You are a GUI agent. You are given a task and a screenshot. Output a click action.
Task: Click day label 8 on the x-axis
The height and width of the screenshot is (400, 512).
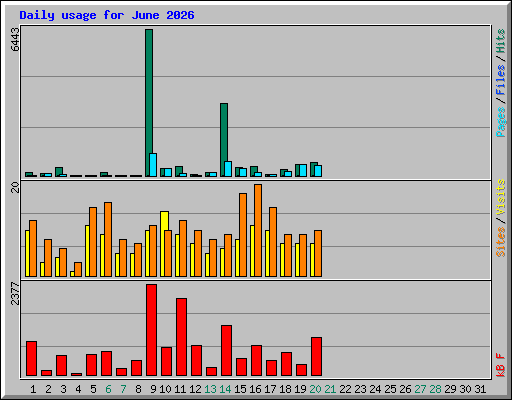[138, 389]
